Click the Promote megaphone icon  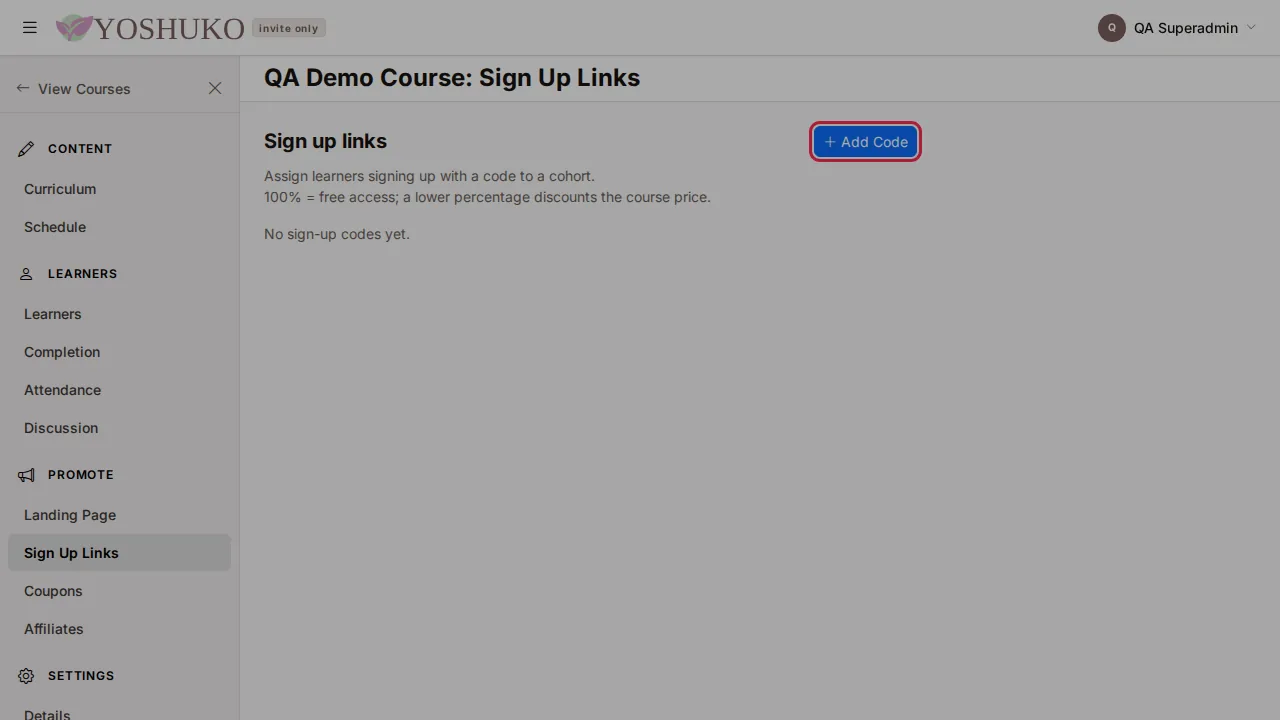[x=26, y=475]
